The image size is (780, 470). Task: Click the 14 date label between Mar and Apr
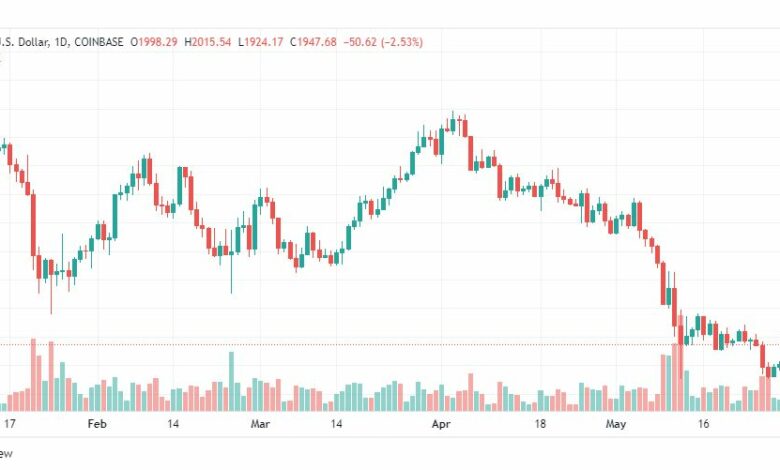(x=337, y=424)
